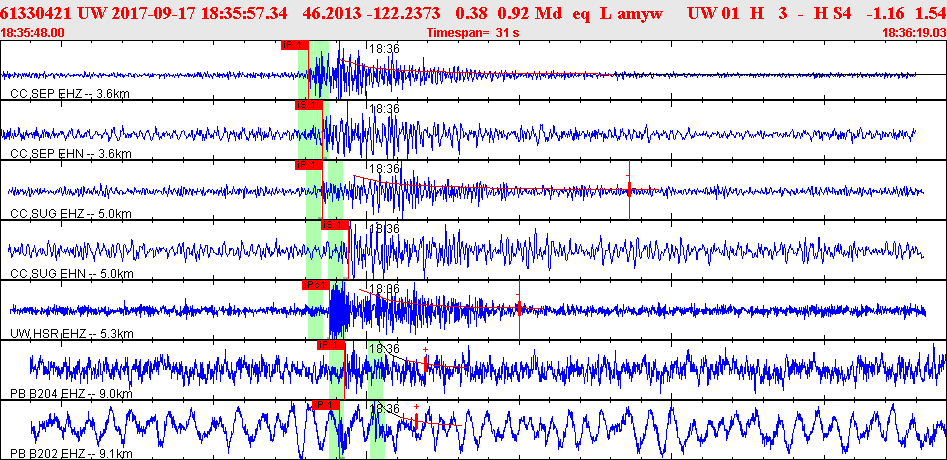Screen dimensions: 947x460
Task: Select the coda duration marker on PB B204 EHZ
Action: (x=426, y=363)
